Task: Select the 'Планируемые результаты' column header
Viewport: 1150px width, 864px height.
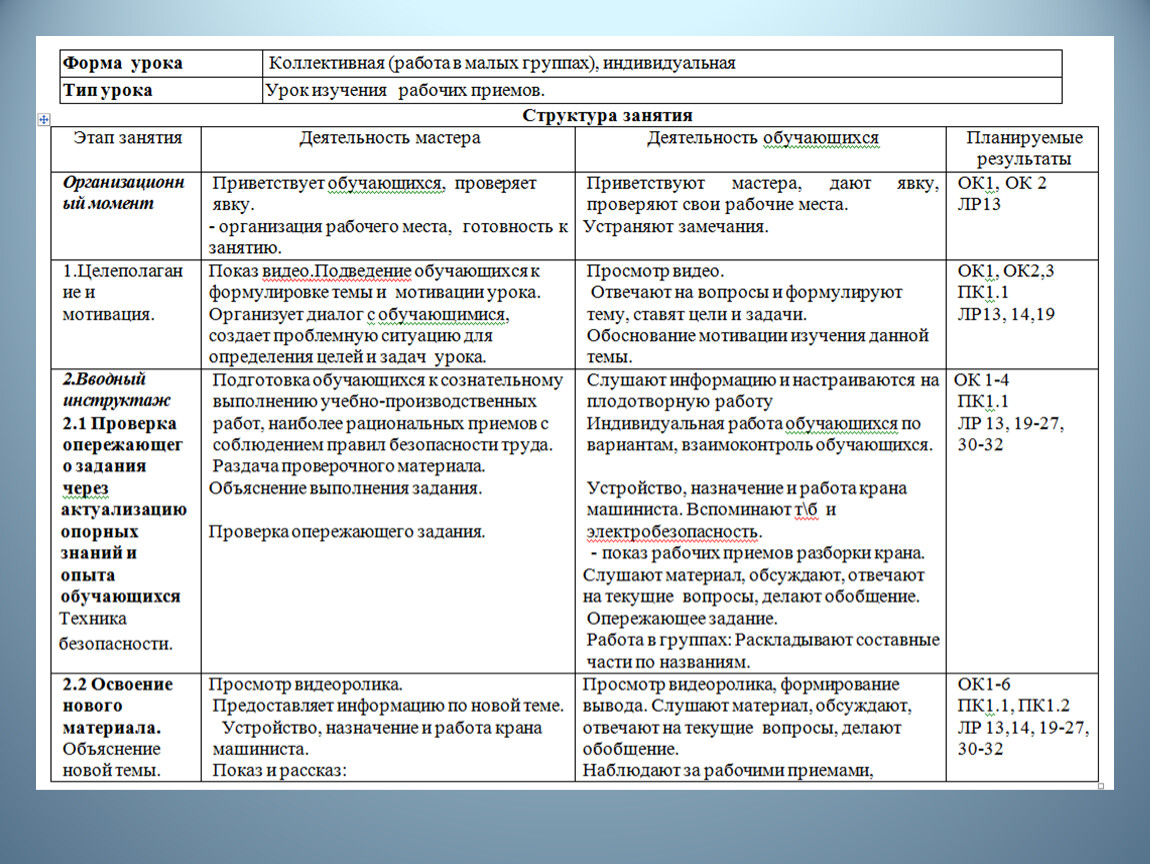Action: tap(1023, 149)
